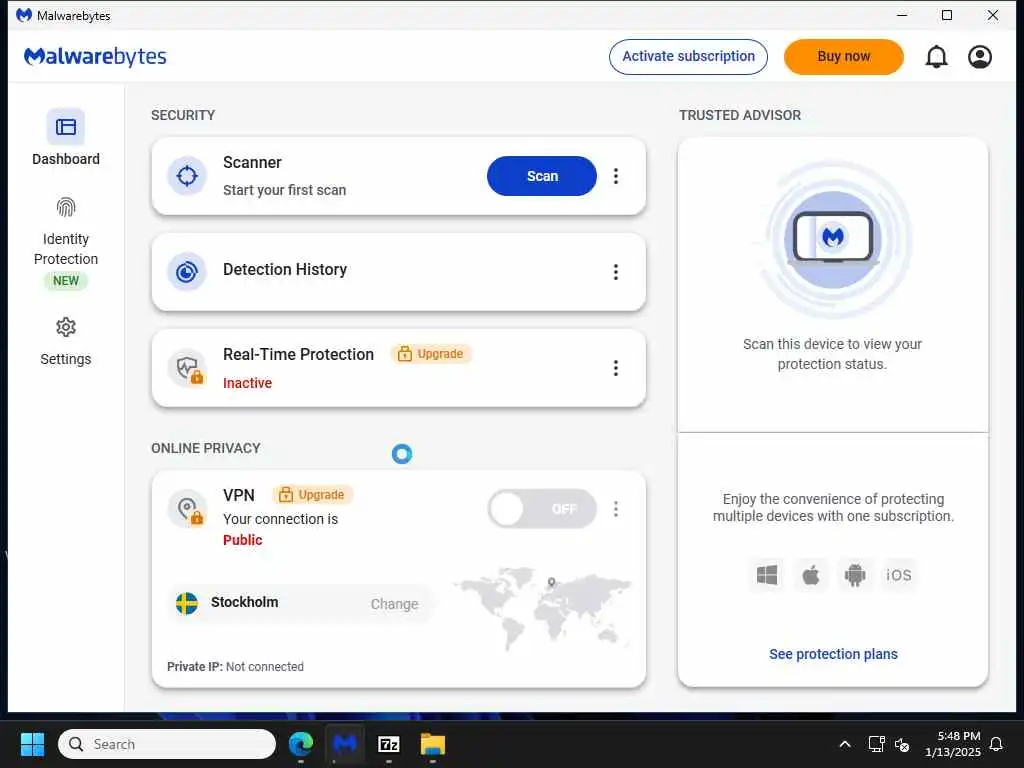This screenshot has width=1024, height=768.
Task: Open Real-Time Protection more options menu
Action: tap(615, 368)
